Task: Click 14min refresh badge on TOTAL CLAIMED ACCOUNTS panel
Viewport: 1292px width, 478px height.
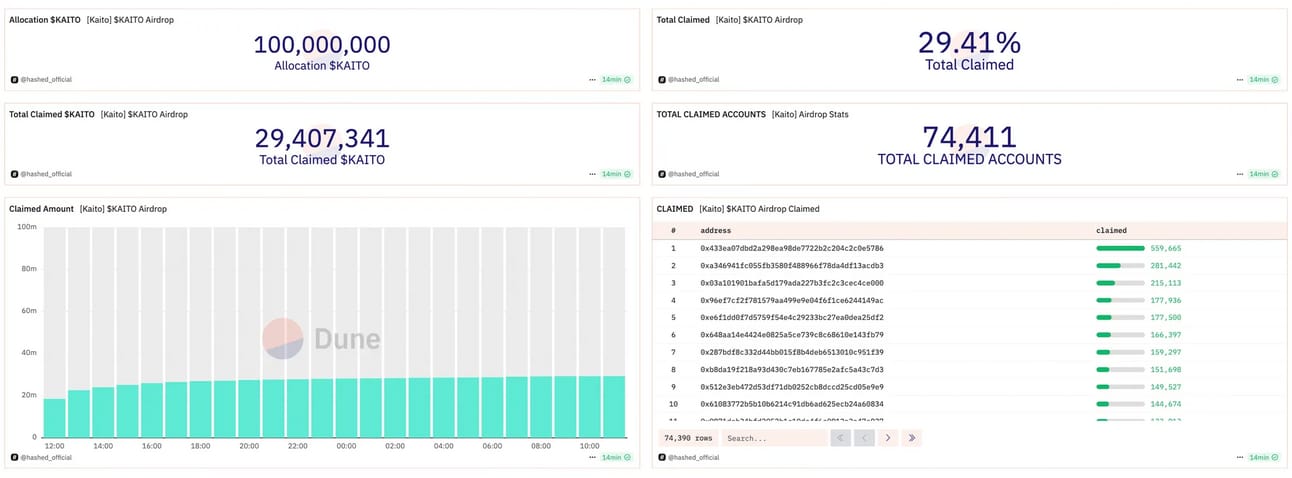Action: tap(1263, 174)
